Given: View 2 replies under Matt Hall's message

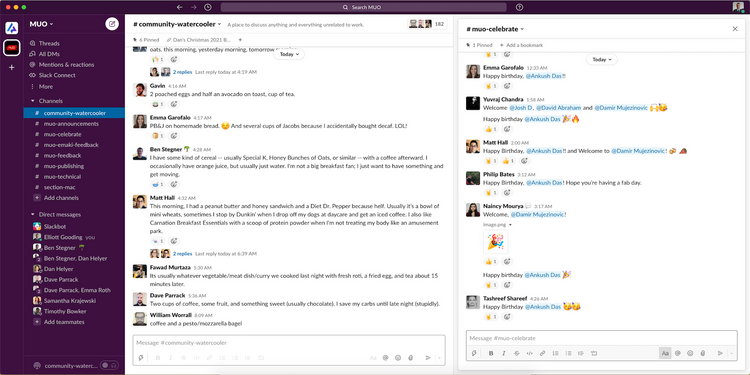Looking at the screenshot, I should [182, 254].
